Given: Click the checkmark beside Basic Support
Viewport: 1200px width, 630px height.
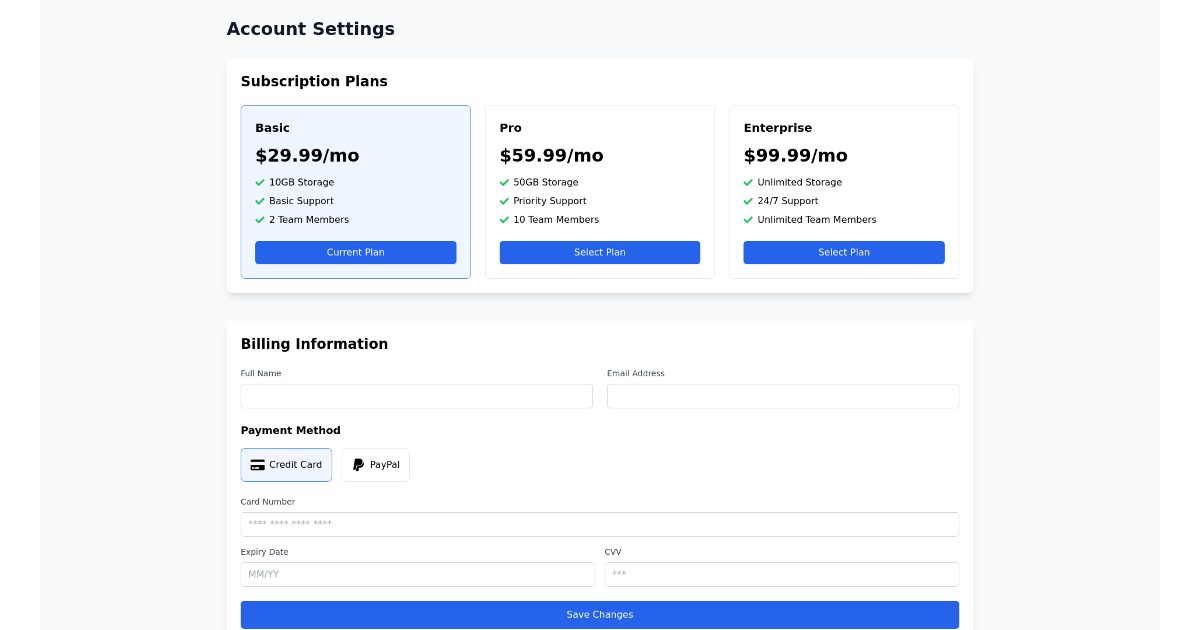Looking at the screenshot, I should click(260, 200).
